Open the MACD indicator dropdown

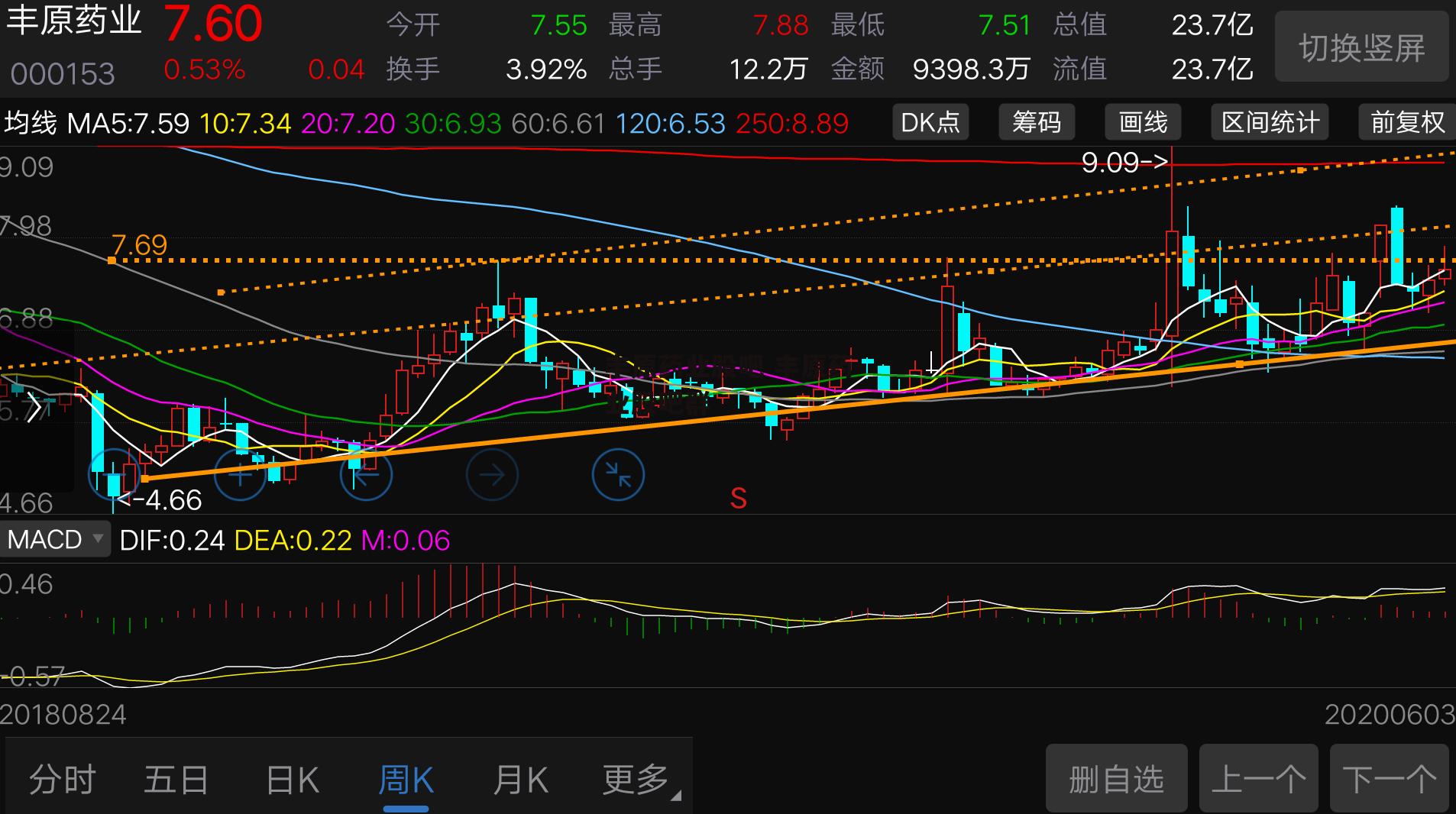click(x=54, y=539)
